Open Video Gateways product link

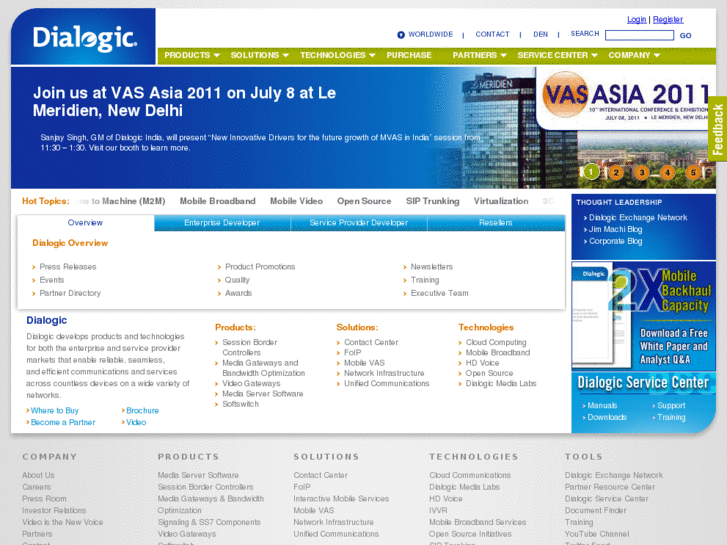pyautogui.click(x=251, y=384)
